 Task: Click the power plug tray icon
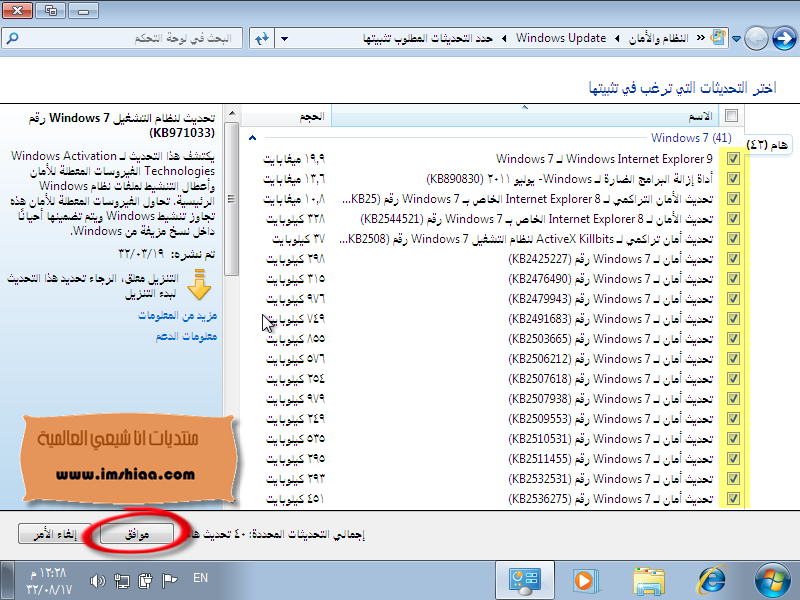point(145,581)
